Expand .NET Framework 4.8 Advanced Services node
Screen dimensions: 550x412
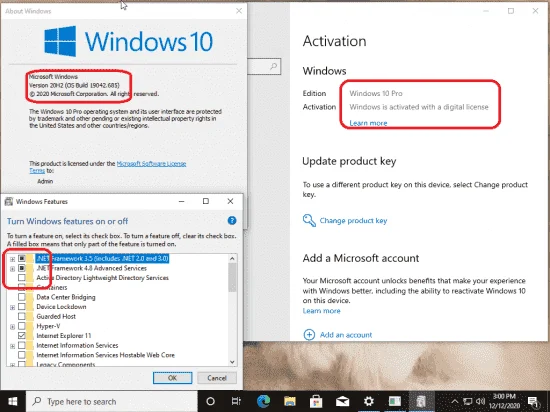click(x=12, y=269)
